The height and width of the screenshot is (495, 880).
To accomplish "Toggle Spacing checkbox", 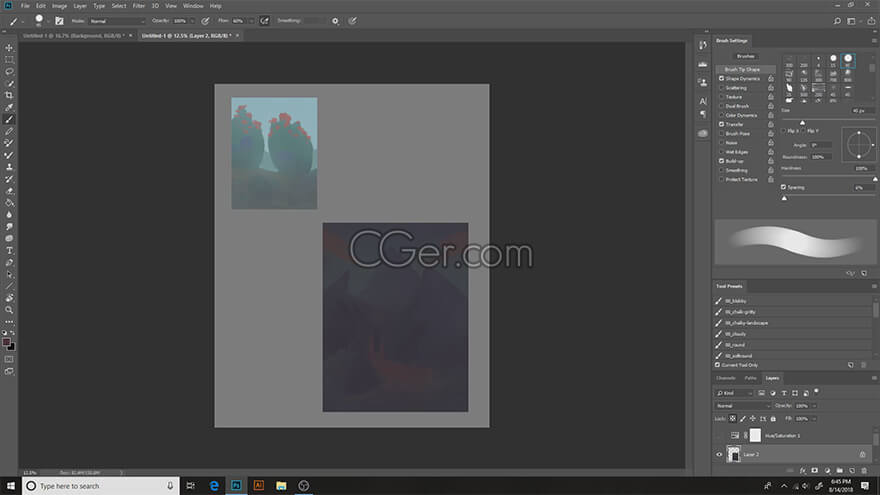I will 783,187.
